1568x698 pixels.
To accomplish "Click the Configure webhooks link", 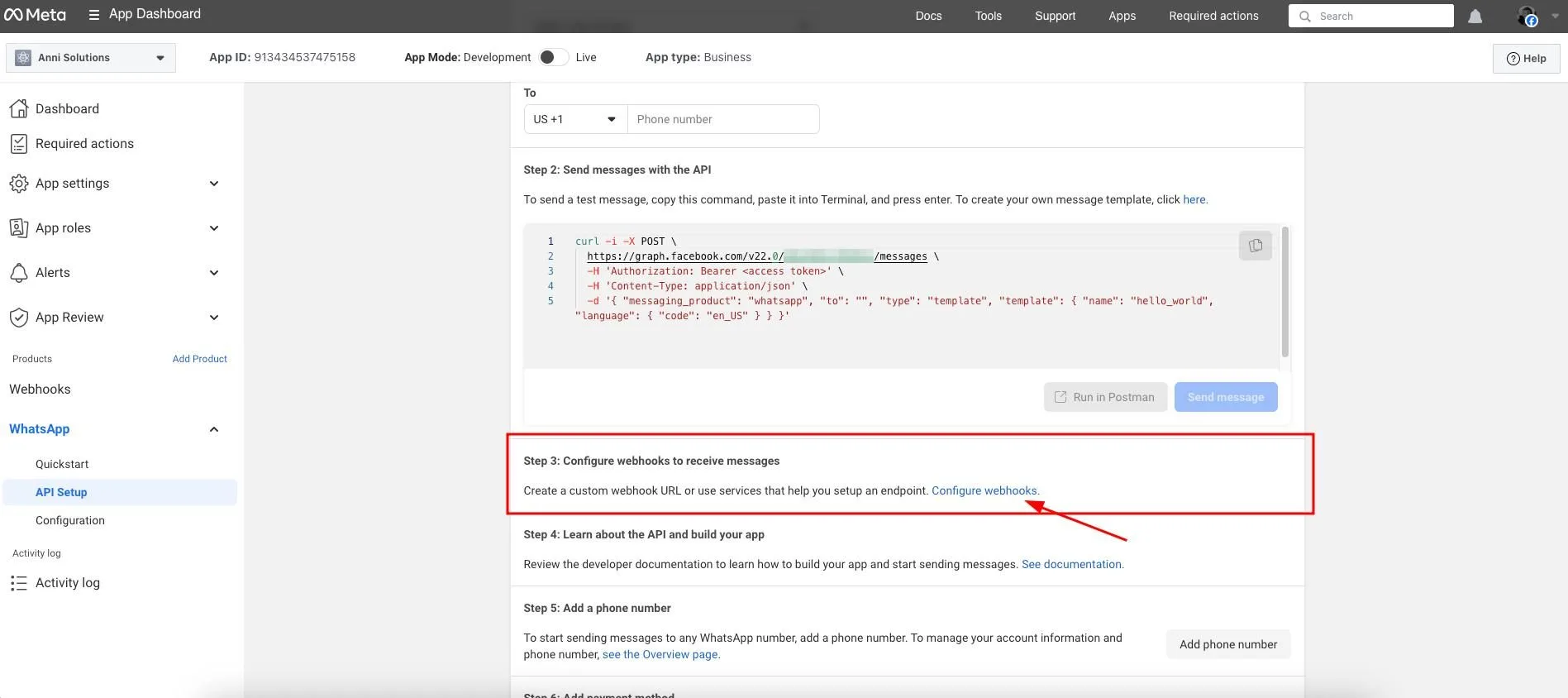I will (x=985, y=490).
